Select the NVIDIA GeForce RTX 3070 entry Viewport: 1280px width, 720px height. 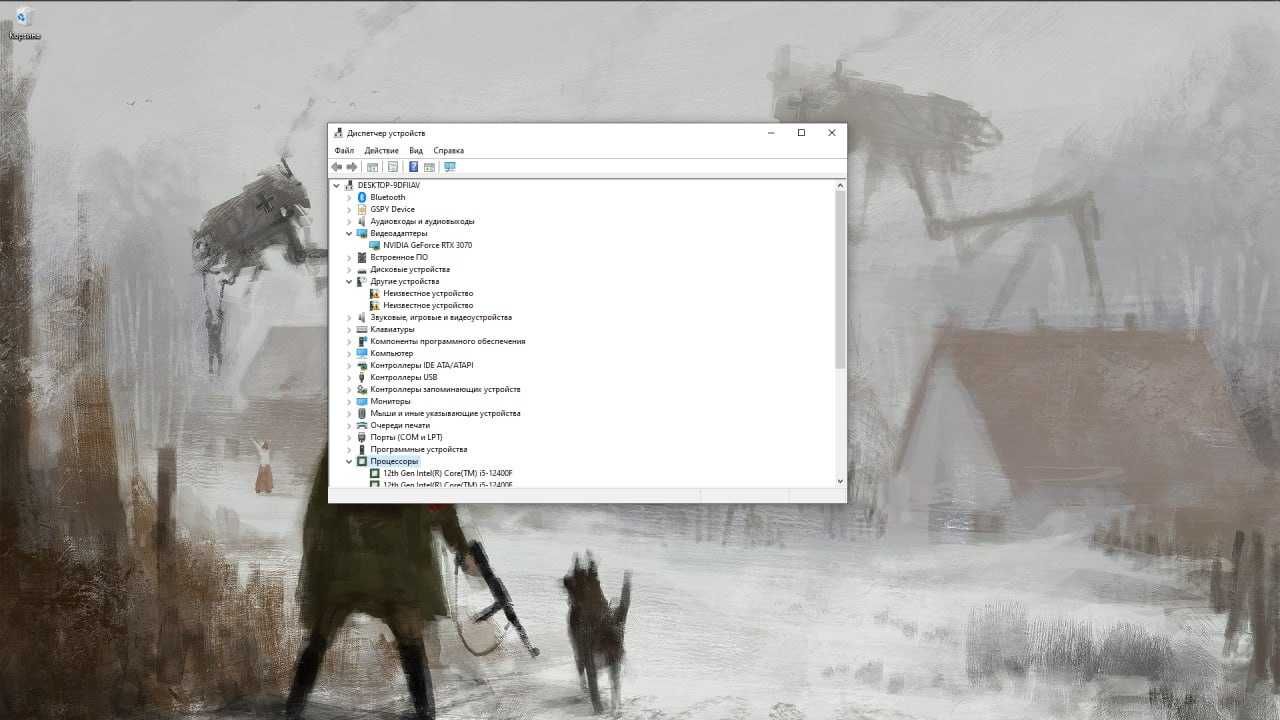click(427, 245)
